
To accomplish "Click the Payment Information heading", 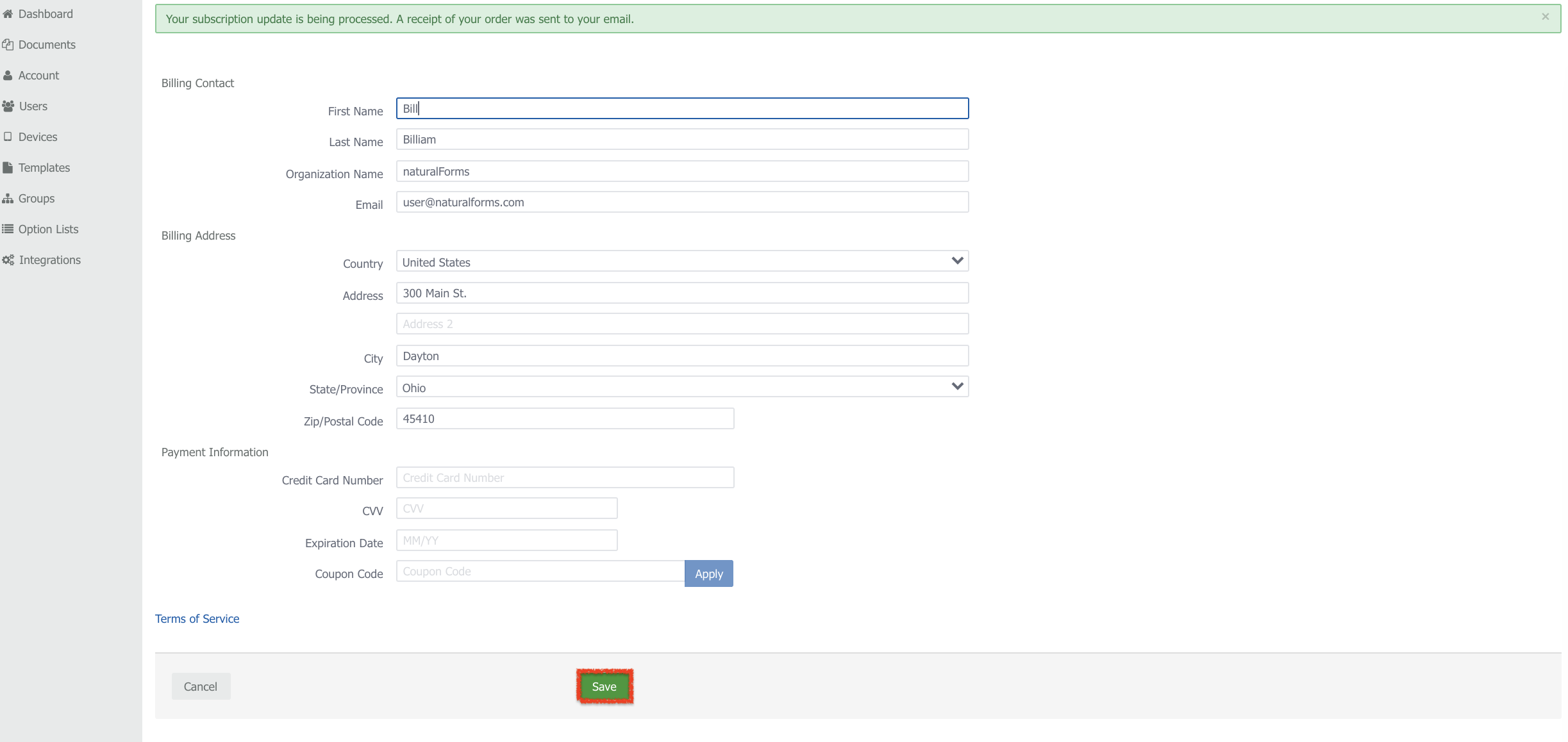I will (215, 452).
